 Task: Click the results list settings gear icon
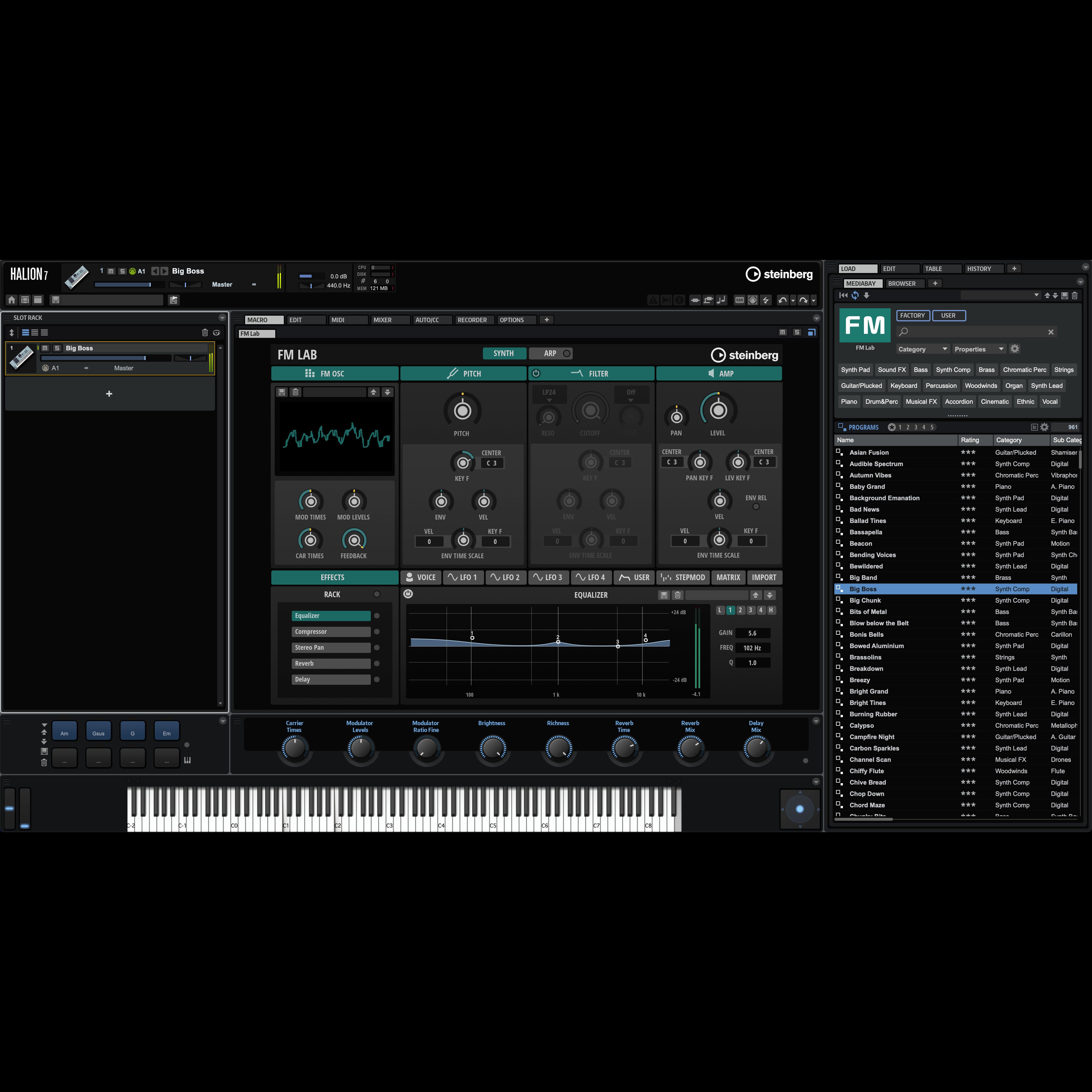pyautogui.click(x=1045, y=427)
